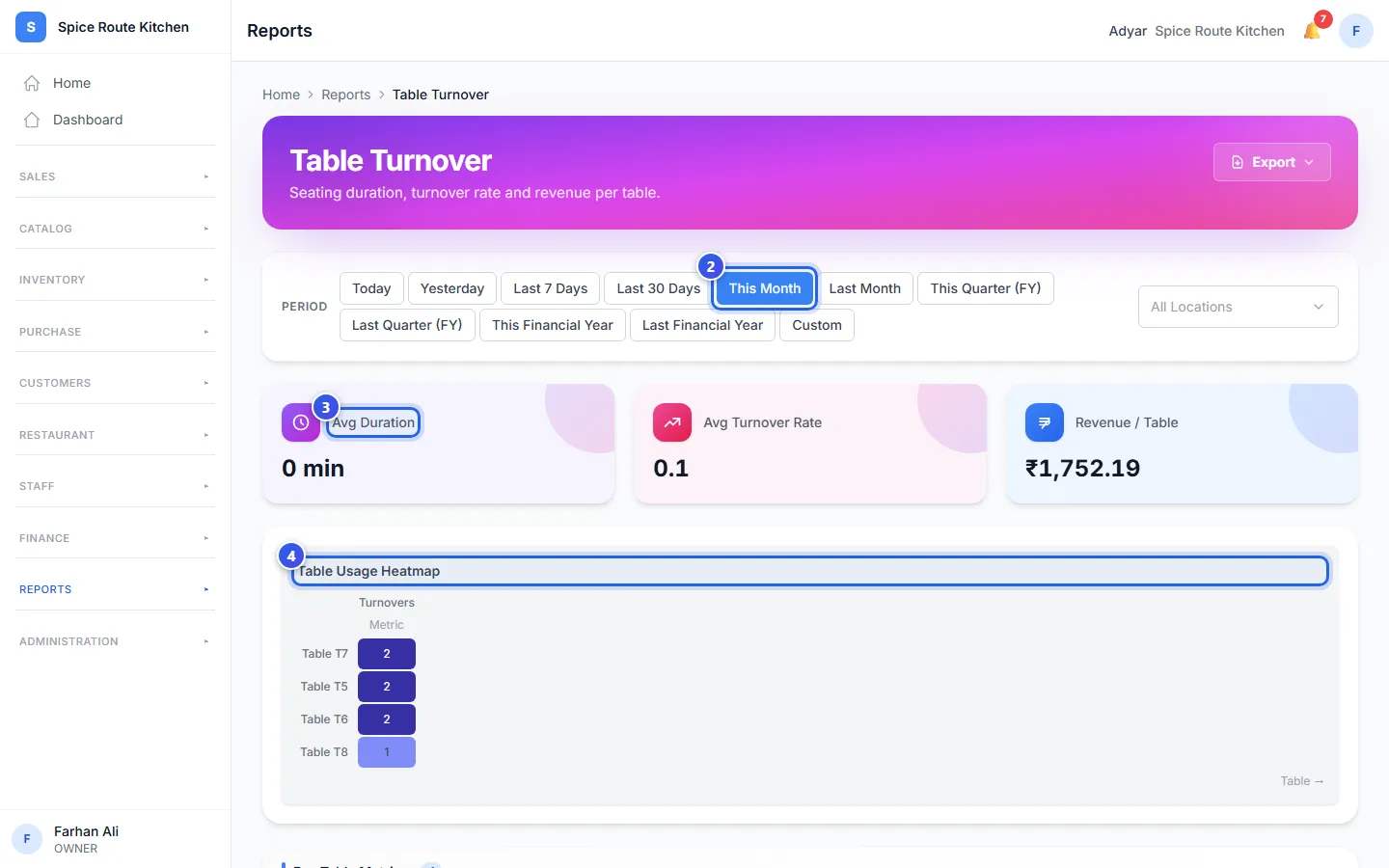
Task: Click the Avg Duration clock icon
Action: (x=301, y=422)
